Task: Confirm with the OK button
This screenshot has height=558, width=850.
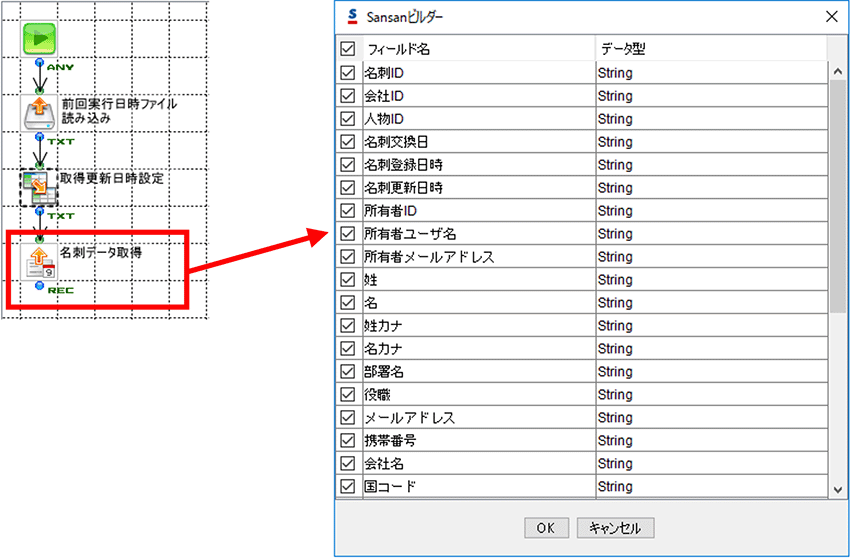Action: 546,528
